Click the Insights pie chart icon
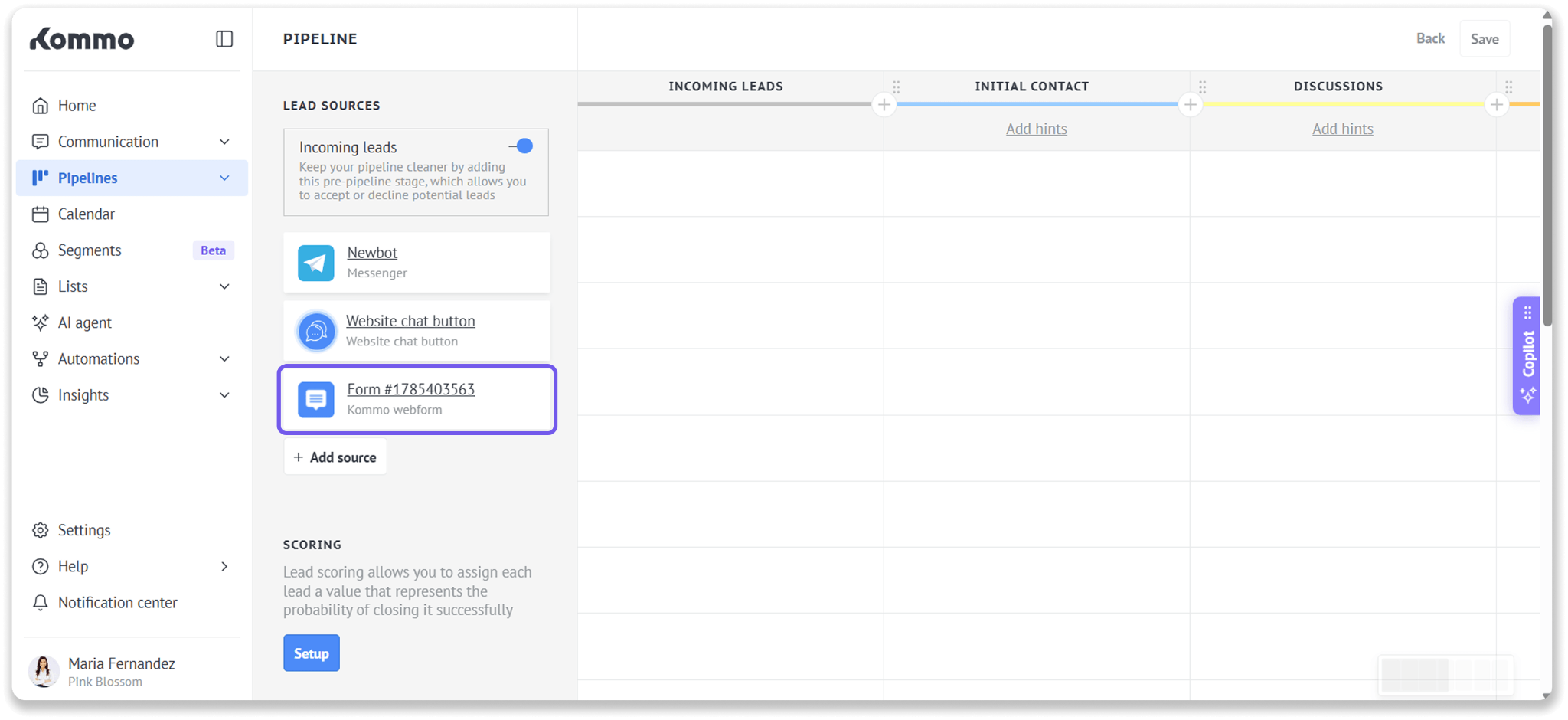The width and height of the screenshot is (1568, 720). [x=41, y=395]
